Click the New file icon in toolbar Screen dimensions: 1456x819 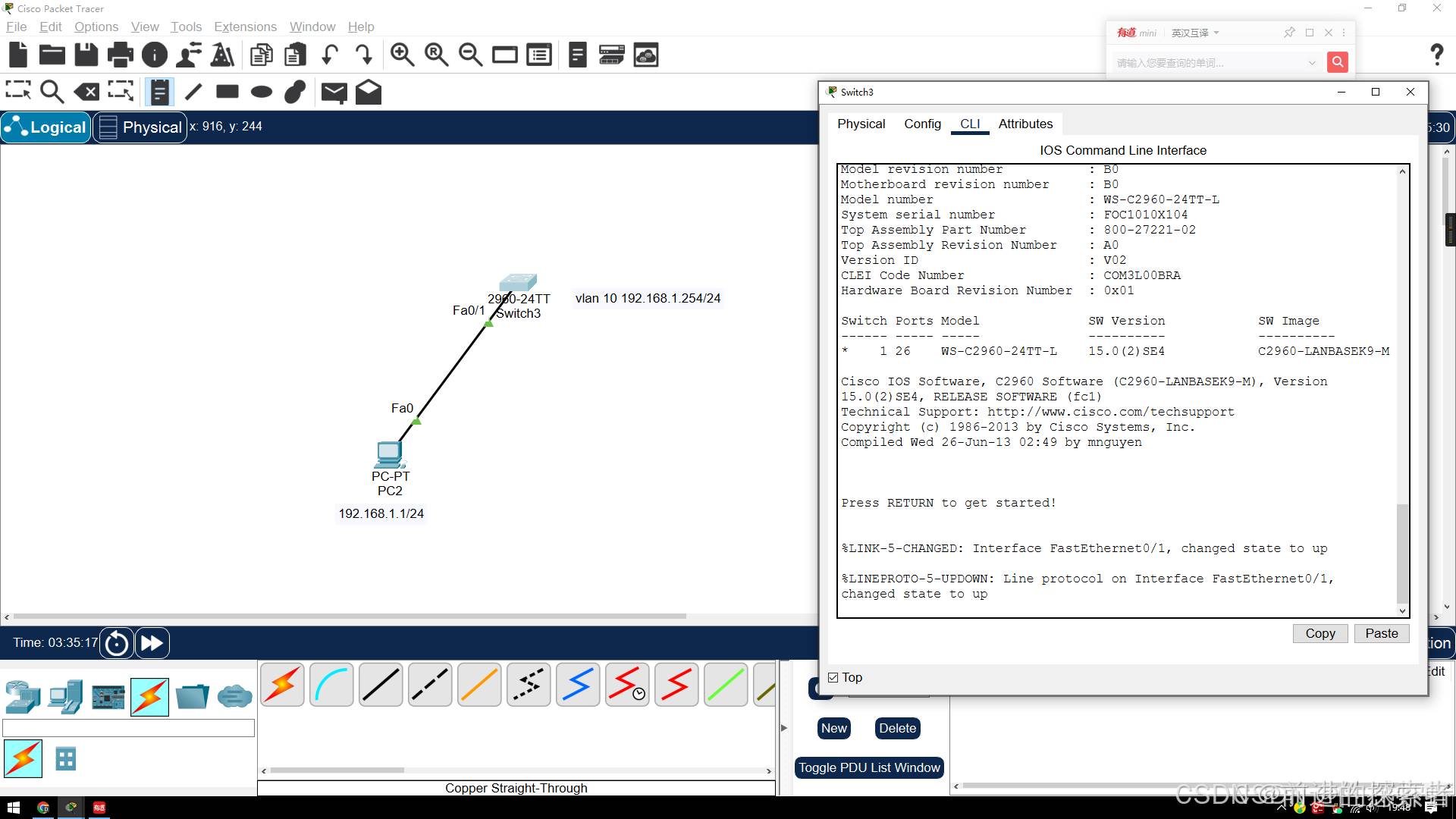(x=18, y=55)
